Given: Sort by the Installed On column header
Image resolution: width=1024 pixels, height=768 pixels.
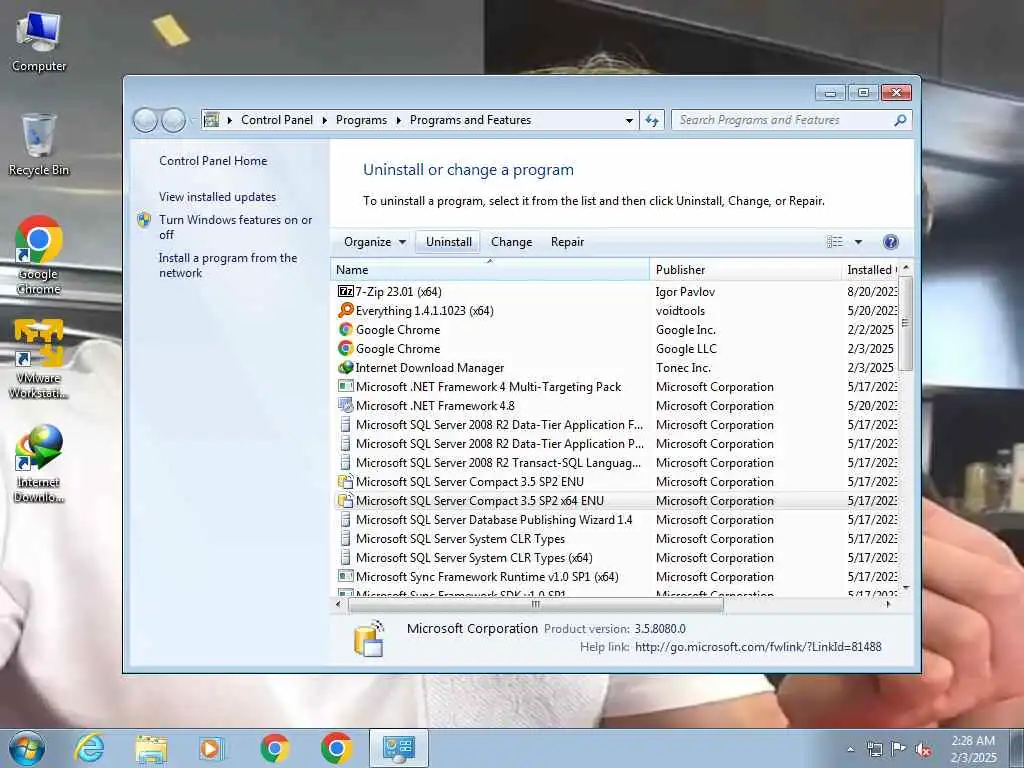Looking at the screenshot, I should pos(870,270).
